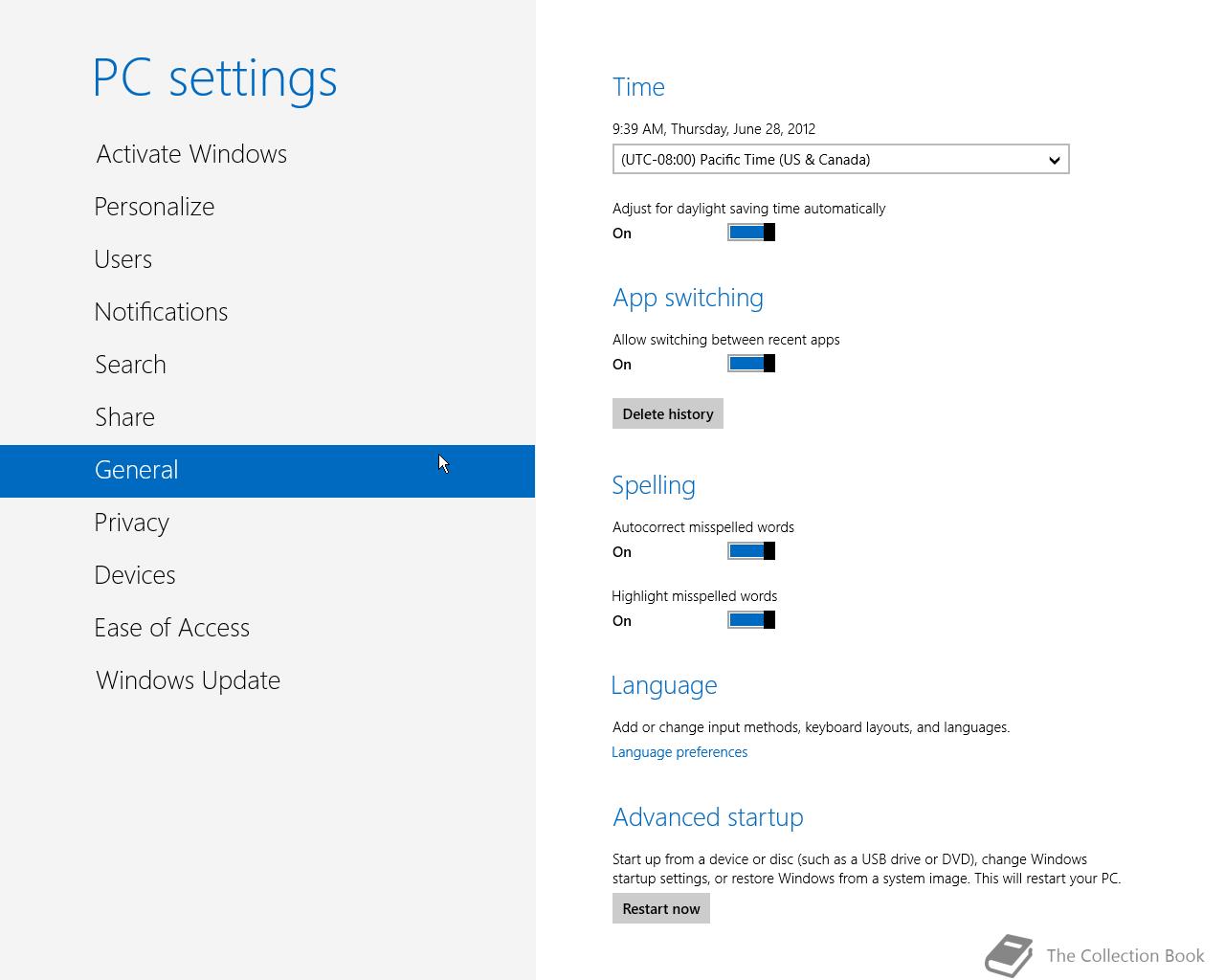The height and width of the screenshot is (980, 1225).
Task: Click the Advanced startup description paragraph
Action: [x=866, y=869]
